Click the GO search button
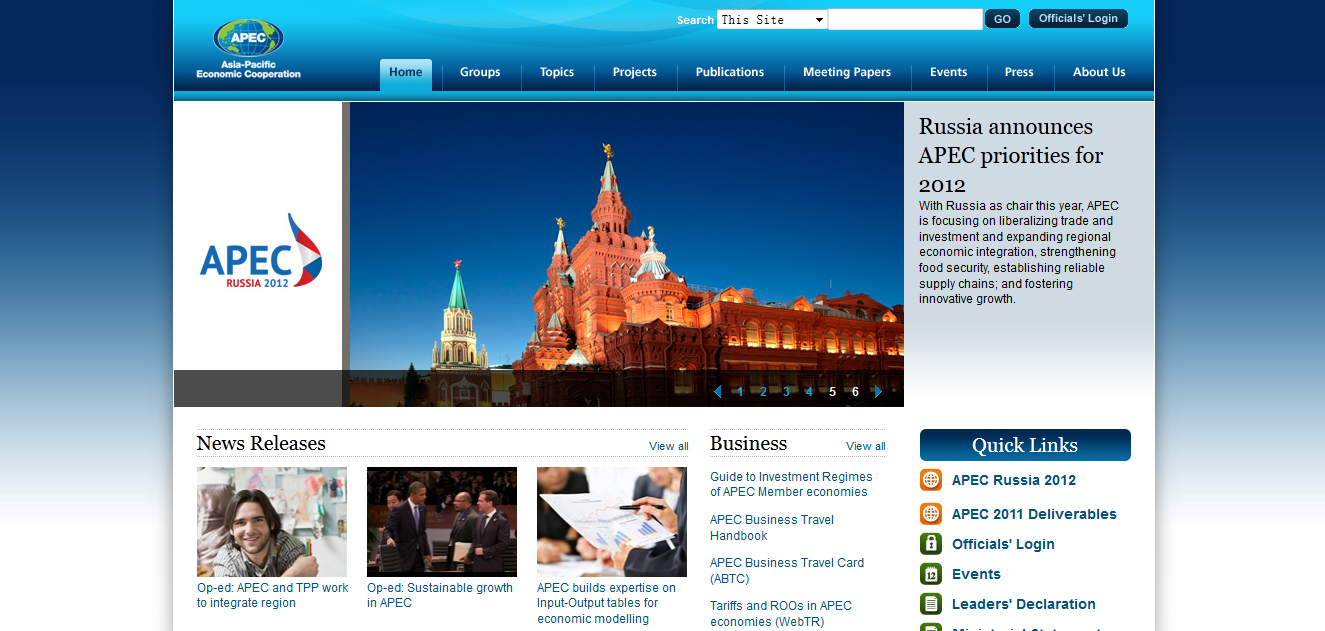 (1002, 19)
